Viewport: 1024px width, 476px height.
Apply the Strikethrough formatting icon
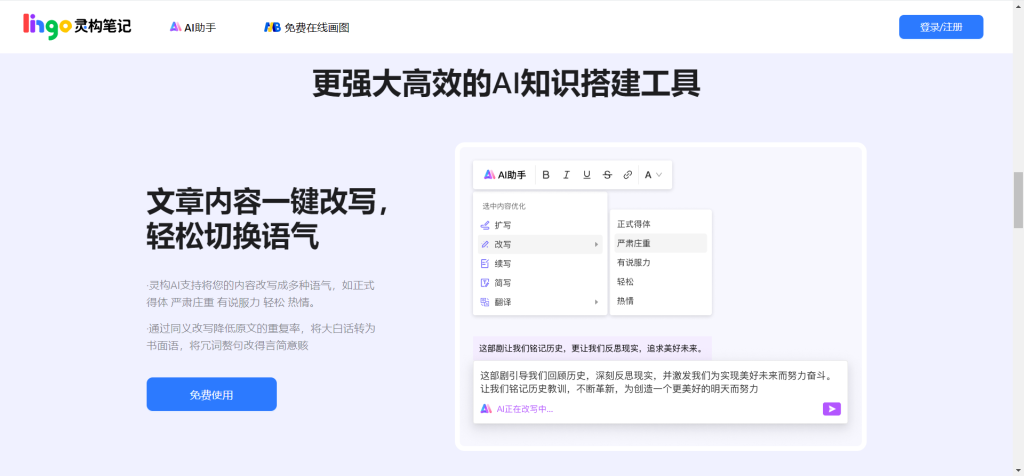click(607, 175)
